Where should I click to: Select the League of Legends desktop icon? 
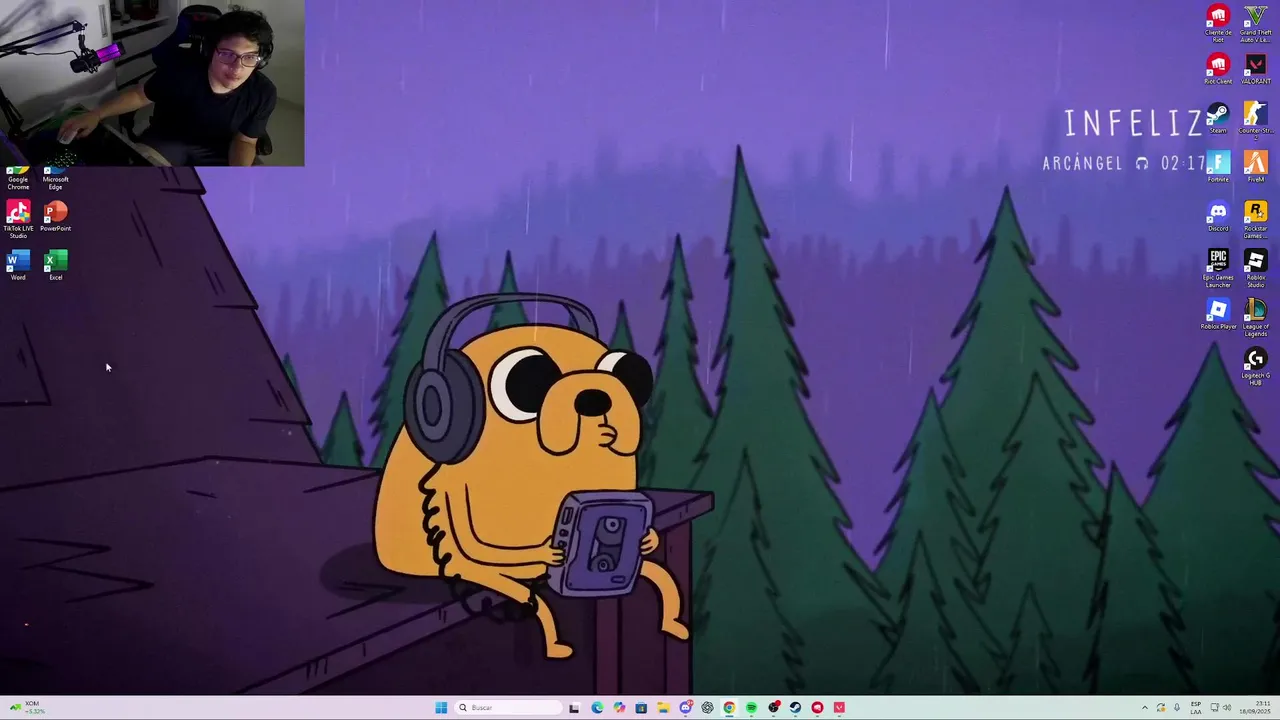pyautogui.click(x=1255, y=317)
